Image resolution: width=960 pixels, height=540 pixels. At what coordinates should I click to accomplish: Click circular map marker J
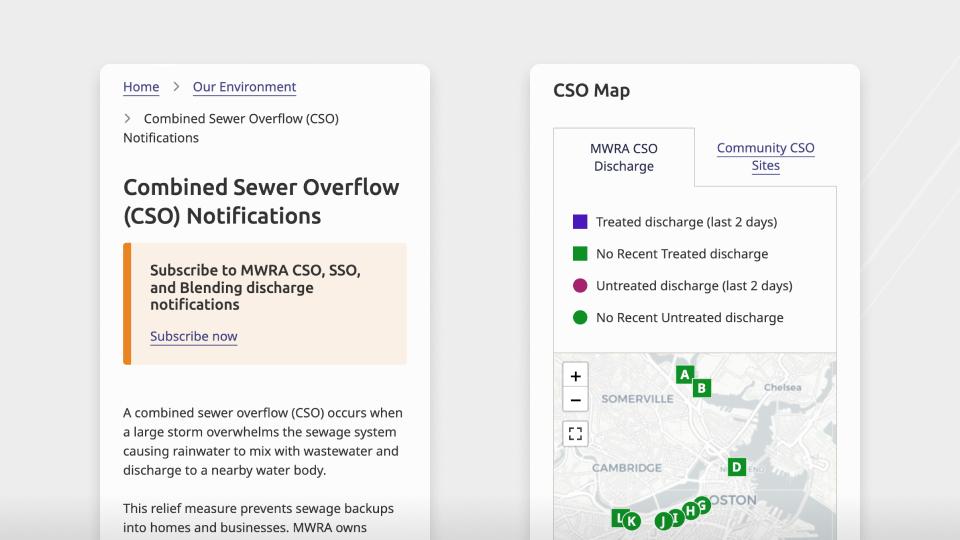point(662,521)
